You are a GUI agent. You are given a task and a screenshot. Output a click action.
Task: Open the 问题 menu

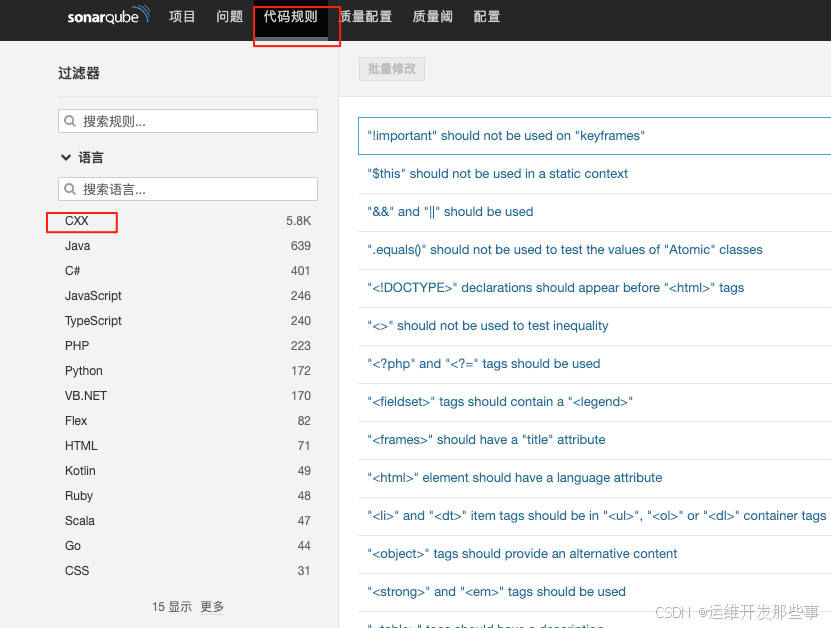229,16
